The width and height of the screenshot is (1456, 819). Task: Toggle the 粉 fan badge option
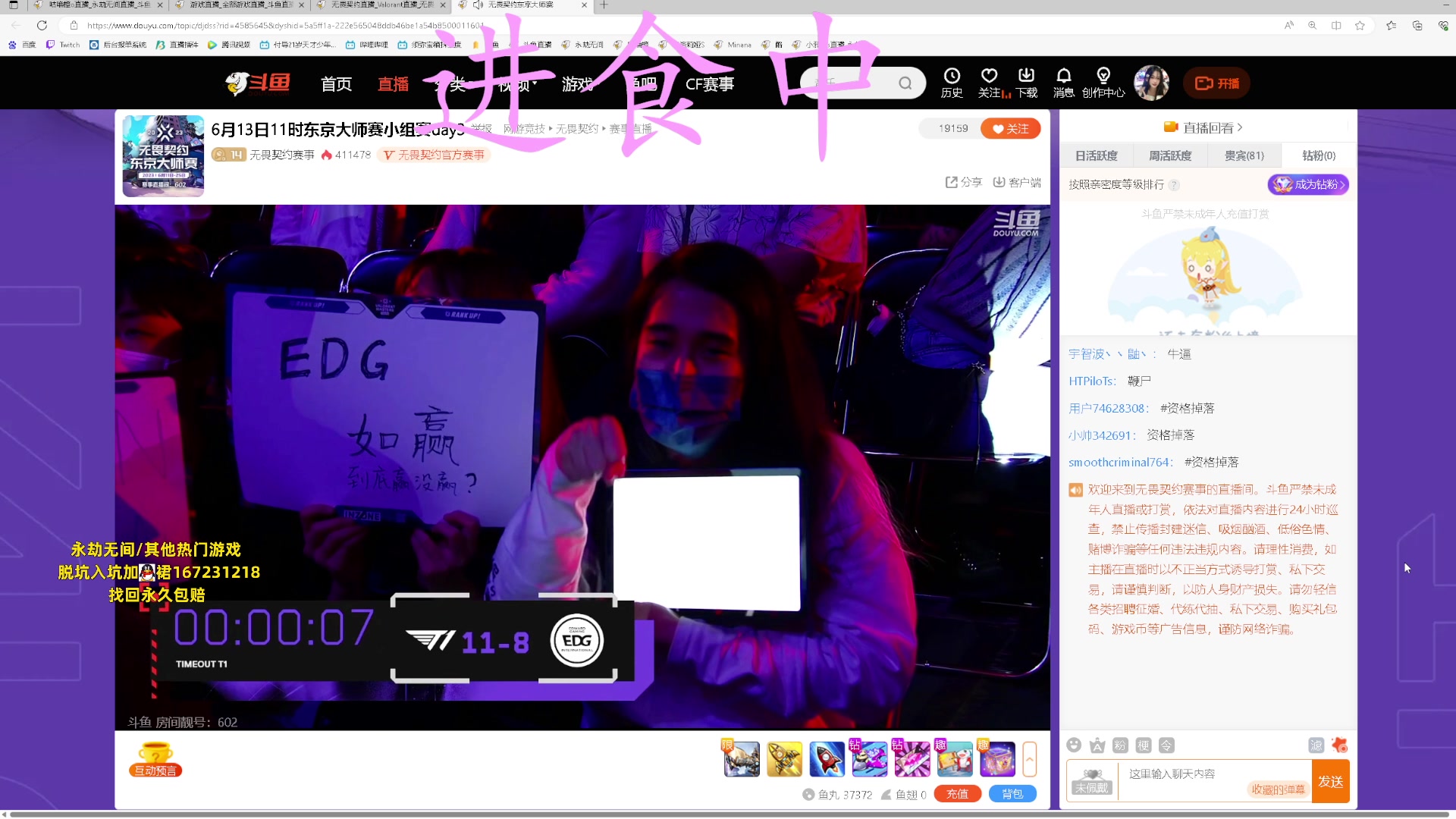(1120, 745)
